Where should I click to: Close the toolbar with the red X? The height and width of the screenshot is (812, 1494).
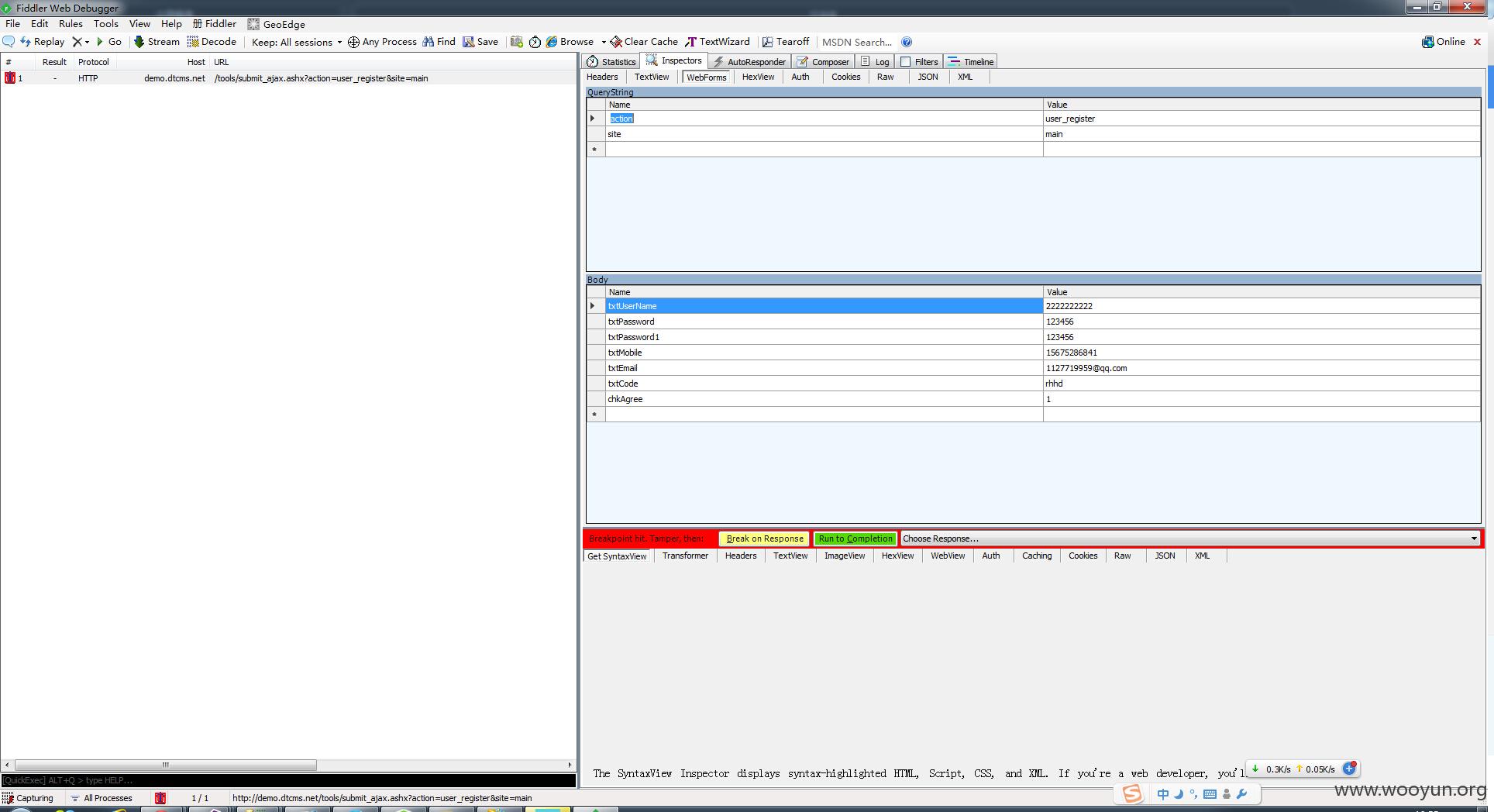coord(1477,42)
